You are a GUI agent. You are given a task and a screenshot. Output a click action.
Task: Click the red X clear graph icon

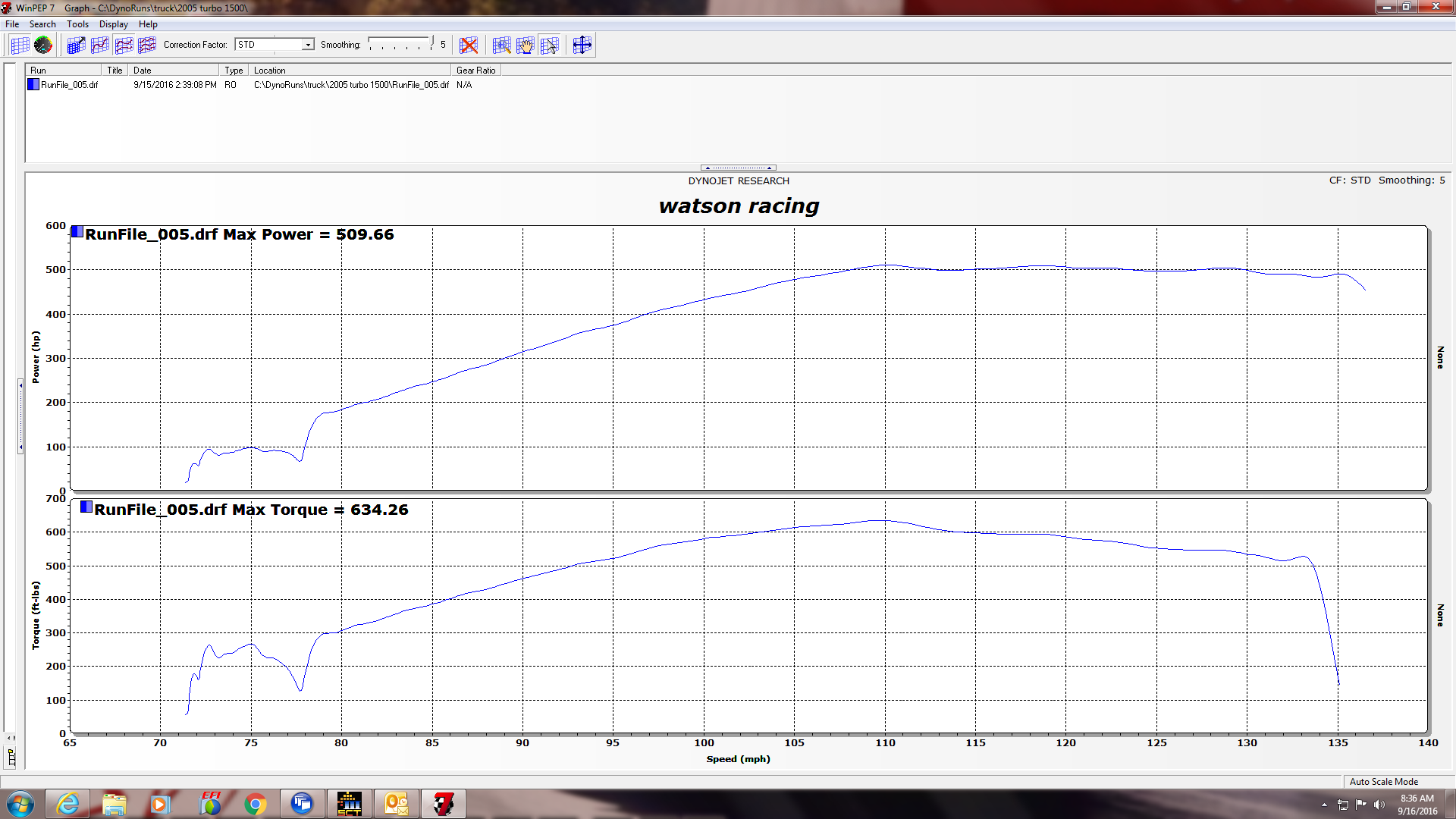(x=469, y=45)
